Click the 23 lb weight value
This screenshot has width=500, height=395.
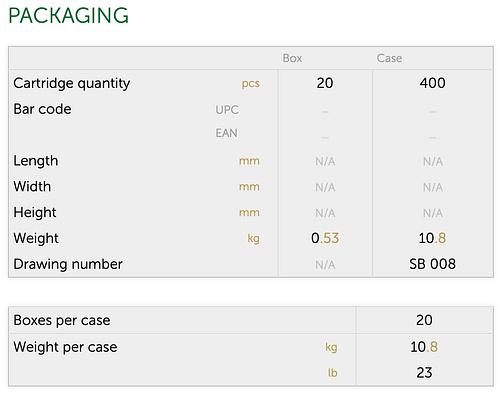pos(424,373)
